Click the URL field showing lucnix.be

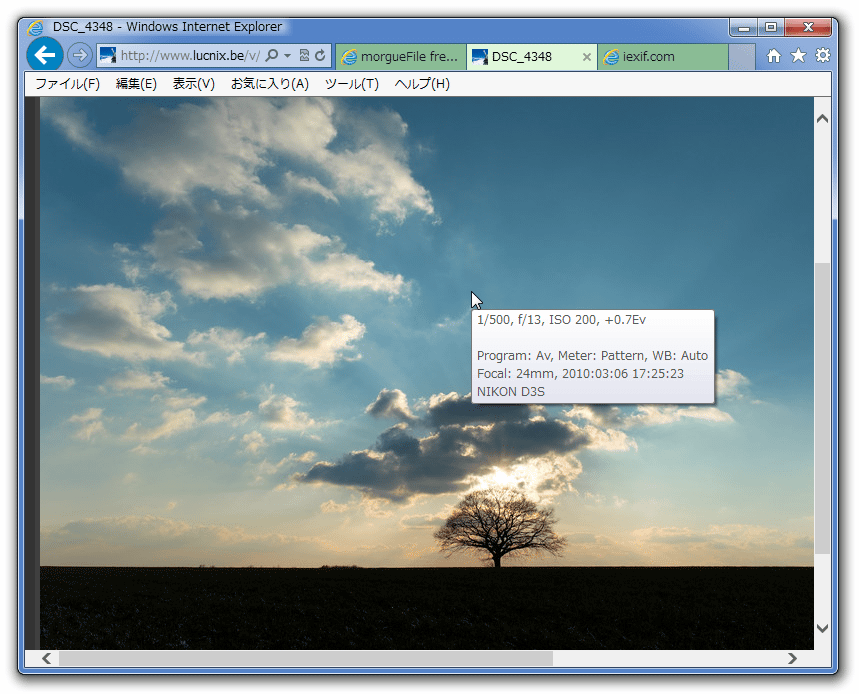point(190,55)
